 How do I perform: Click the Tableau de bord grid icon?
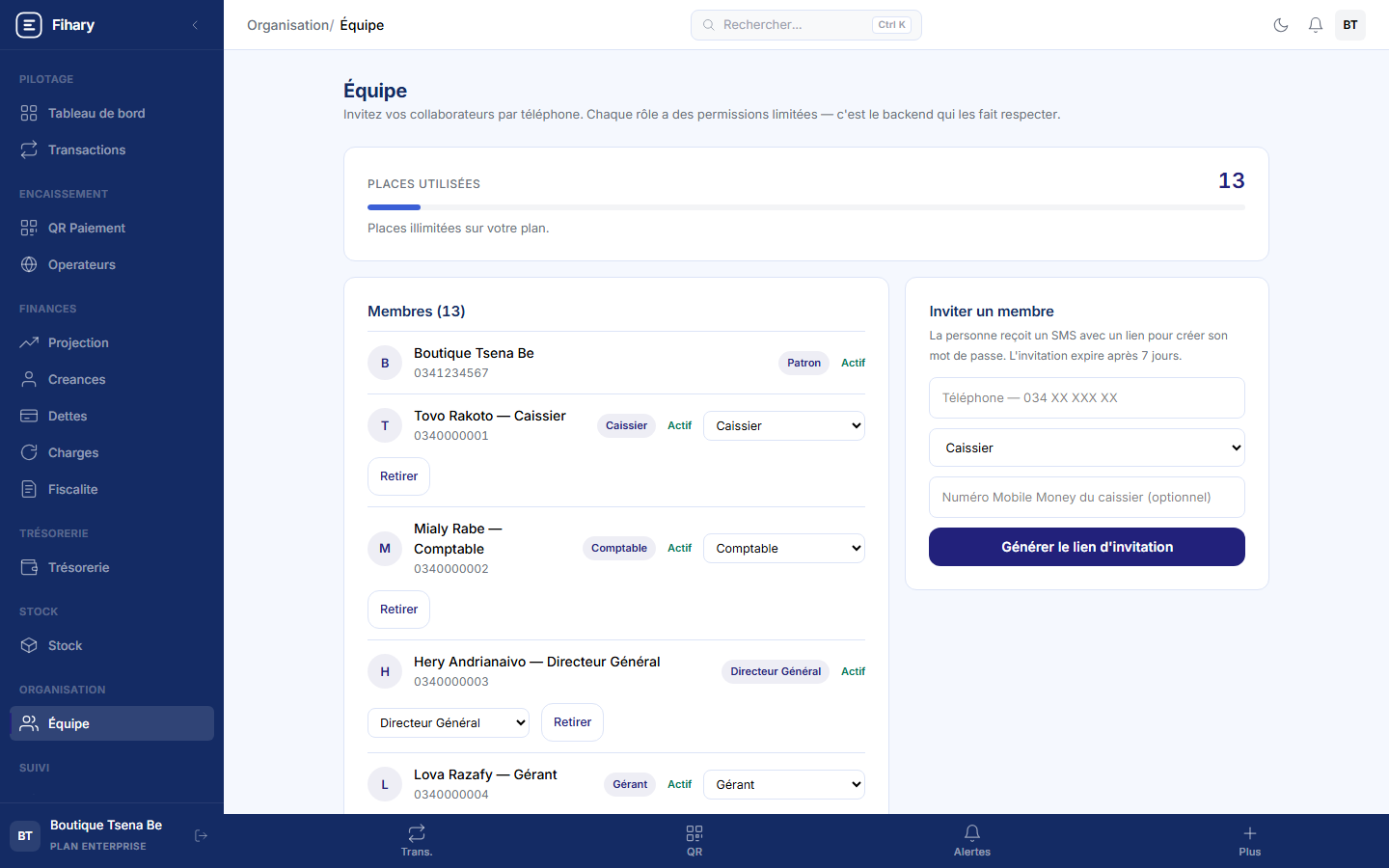click(29, 113)
